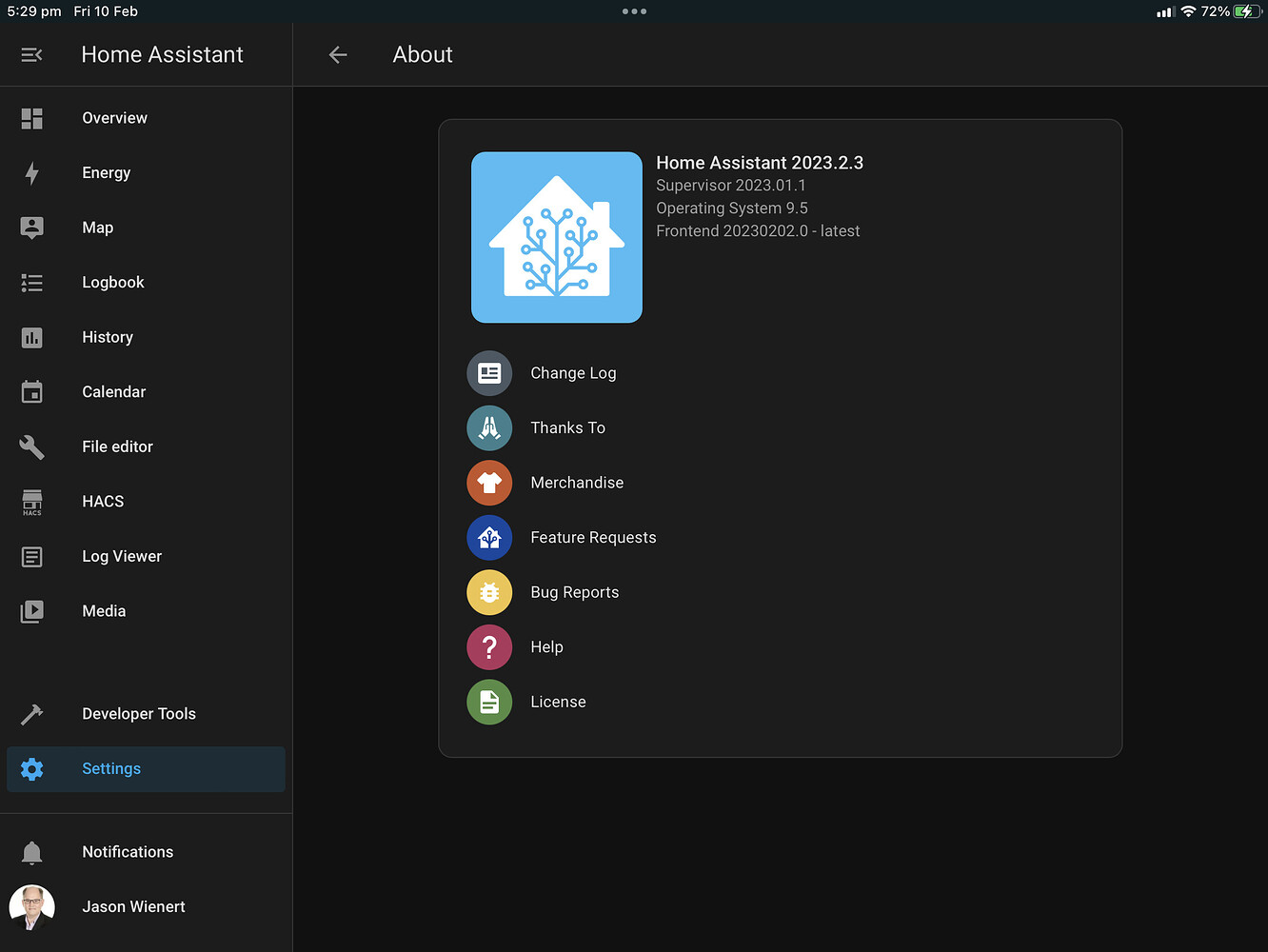Image resolution: width=1268 pixels, height=952 pixels.
Task: Click the History bar-chart icon
Action: [31, 338]
